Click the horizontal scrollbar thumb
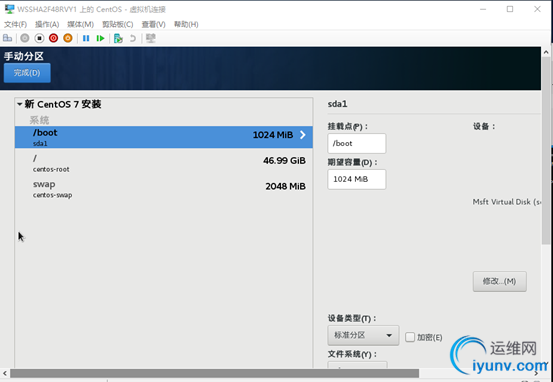 coord(214,373)
